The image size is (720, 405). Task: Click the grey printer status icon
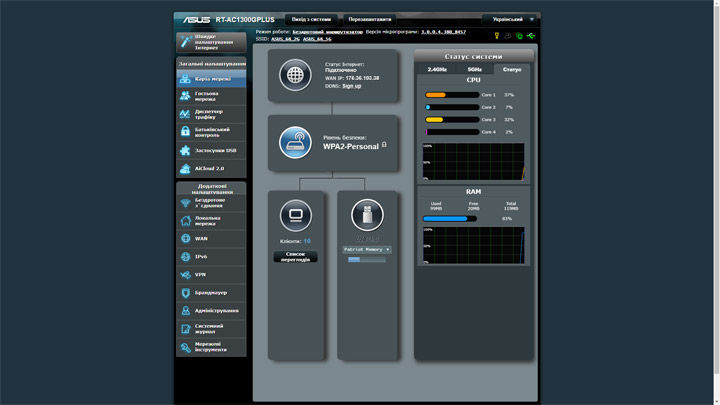[508, 36]
